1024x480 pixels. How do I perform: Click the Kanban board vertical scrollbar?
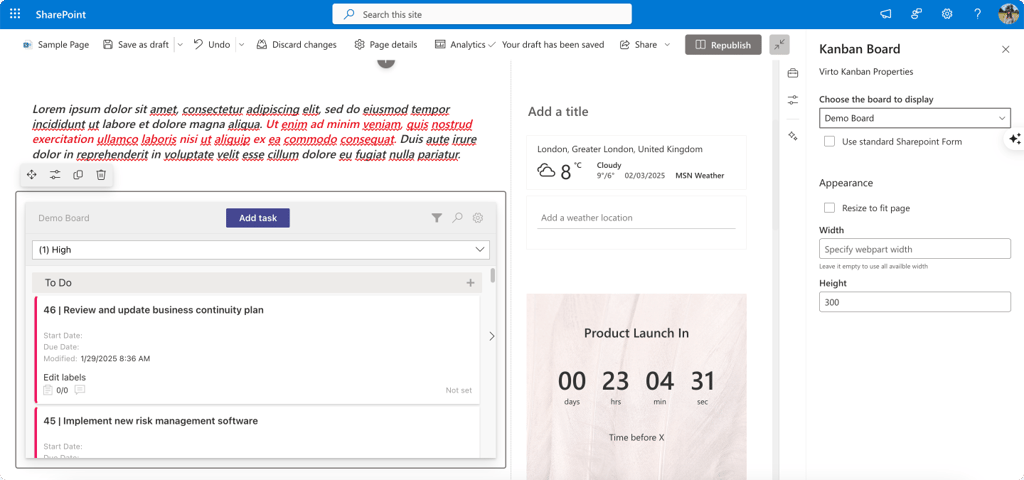click(492, 275)
